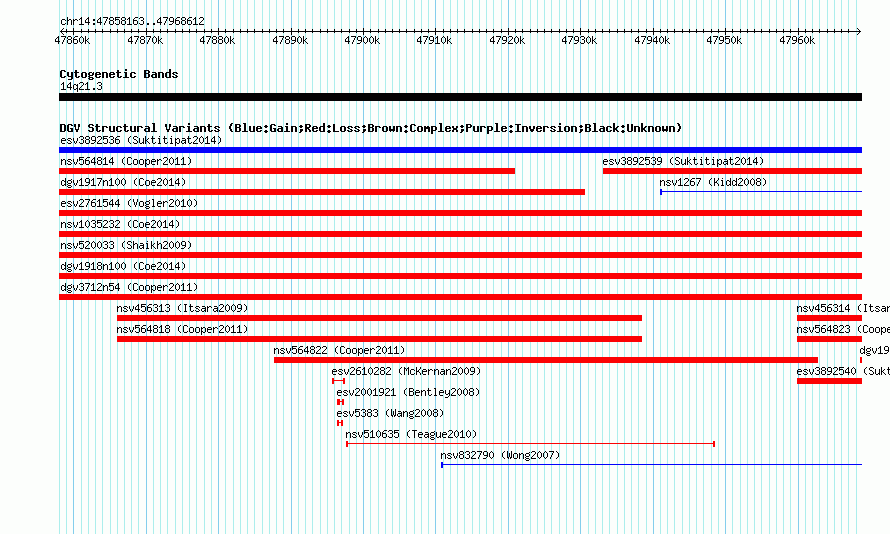Click the dgv1918n100 (Coe2014) label

[123, 266]
